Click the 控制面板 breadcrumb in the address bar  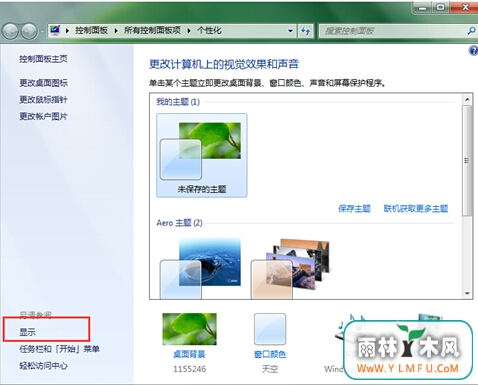coord(91,31)
